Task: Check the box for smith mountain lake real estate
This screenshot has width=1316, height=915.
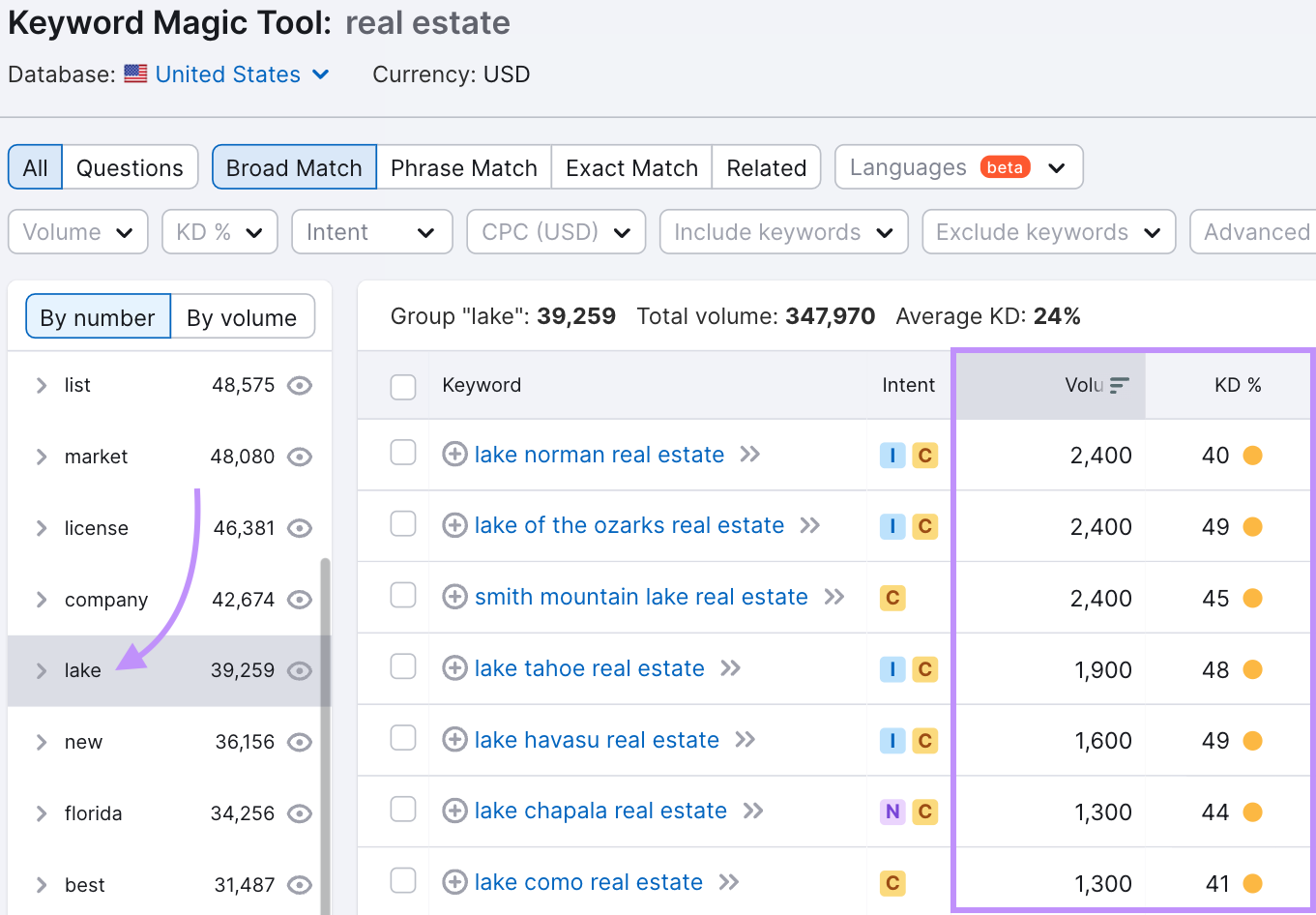Action: tap(403, 596)
